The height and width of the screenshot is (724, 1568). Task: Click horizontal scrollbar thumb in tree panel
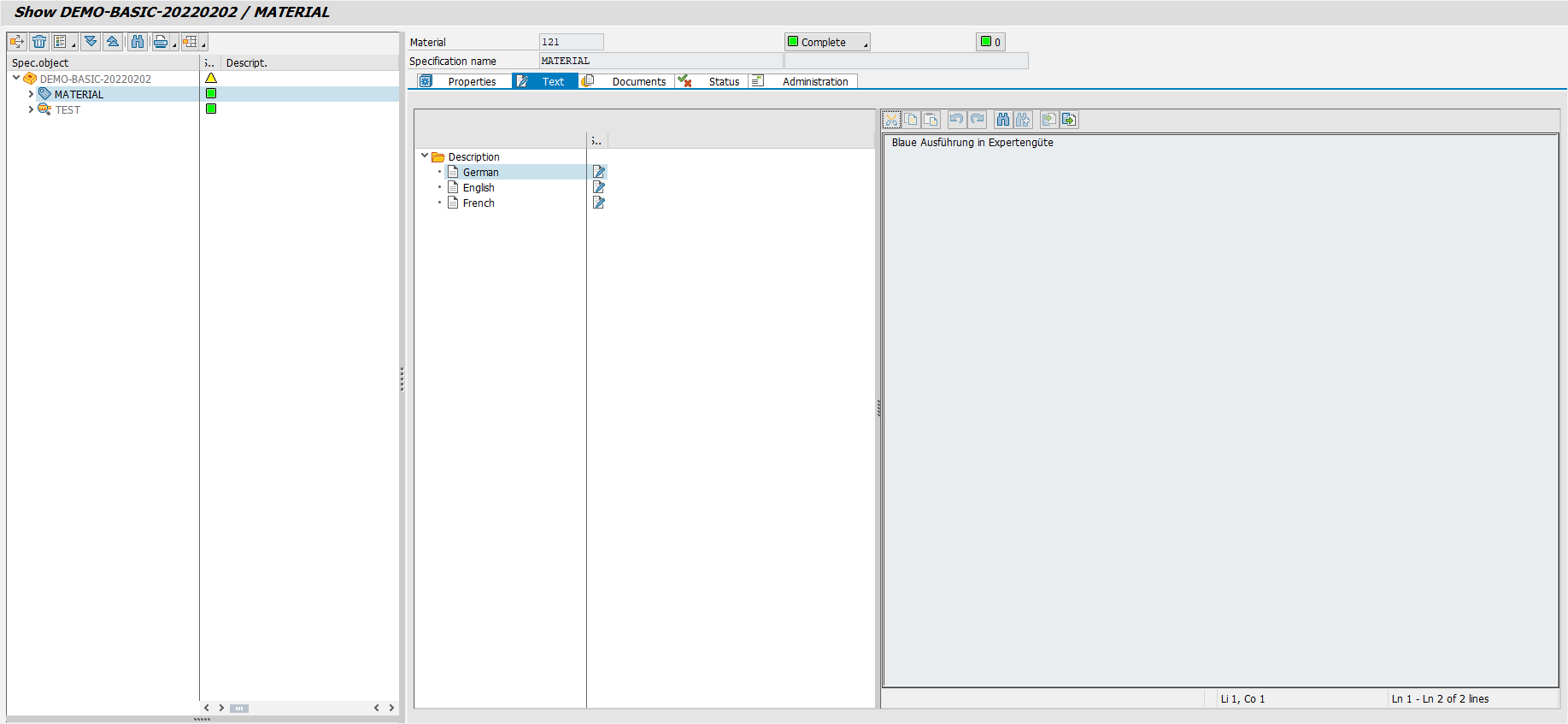click(x=239, y=708)
